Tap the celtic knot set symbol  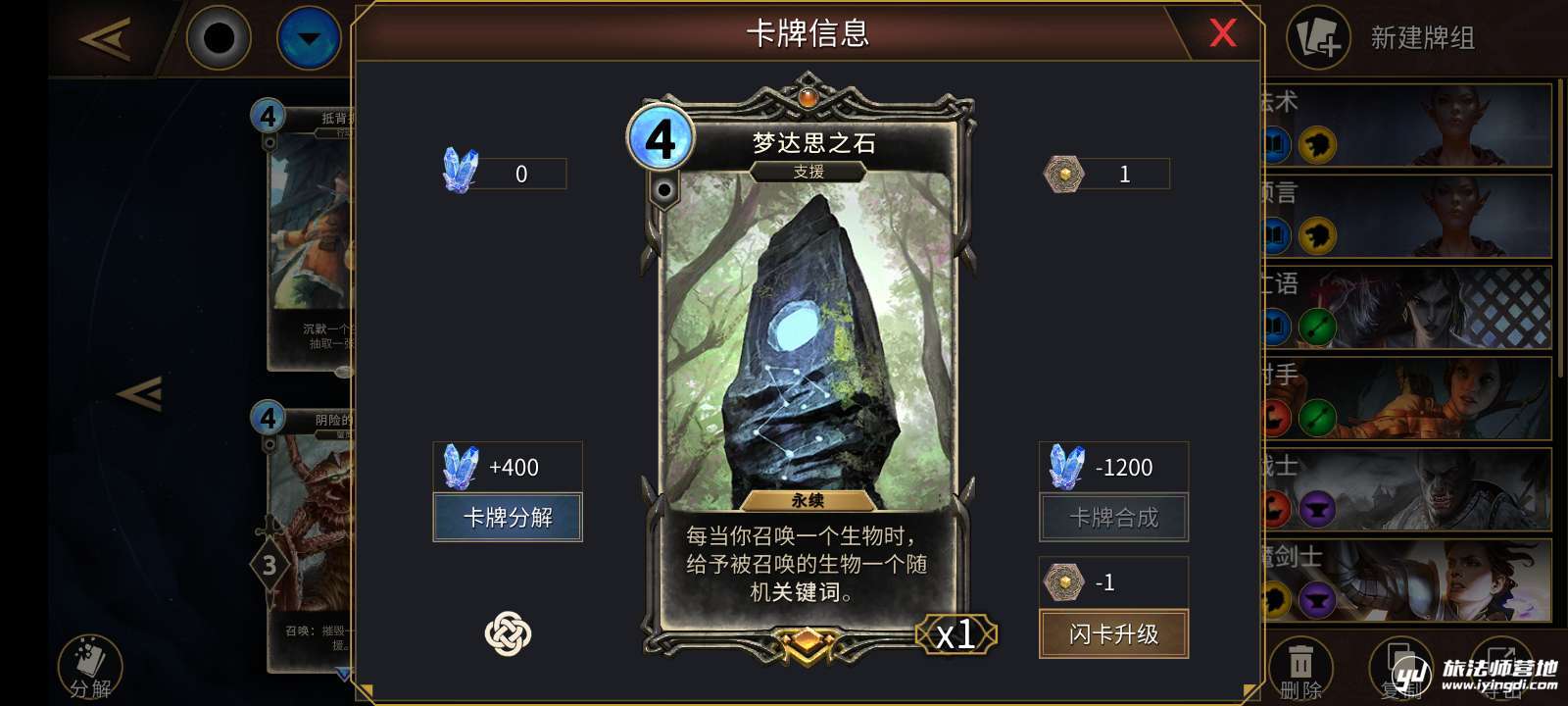tap(508, 633)
